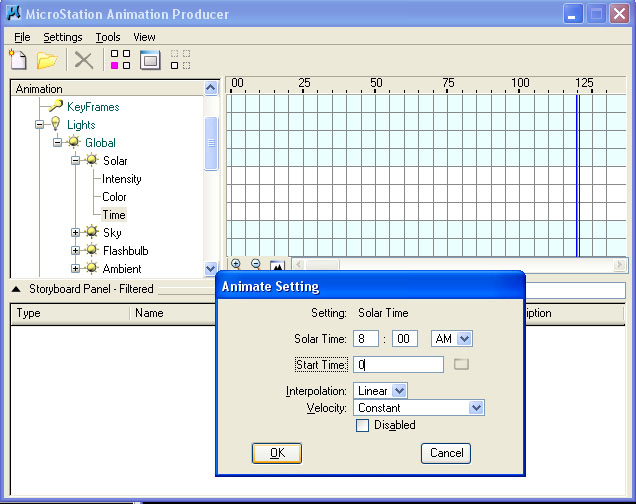636x504 pixels.
Task: Open the Velocity Constant dropdown
Action: click(476, 408)
